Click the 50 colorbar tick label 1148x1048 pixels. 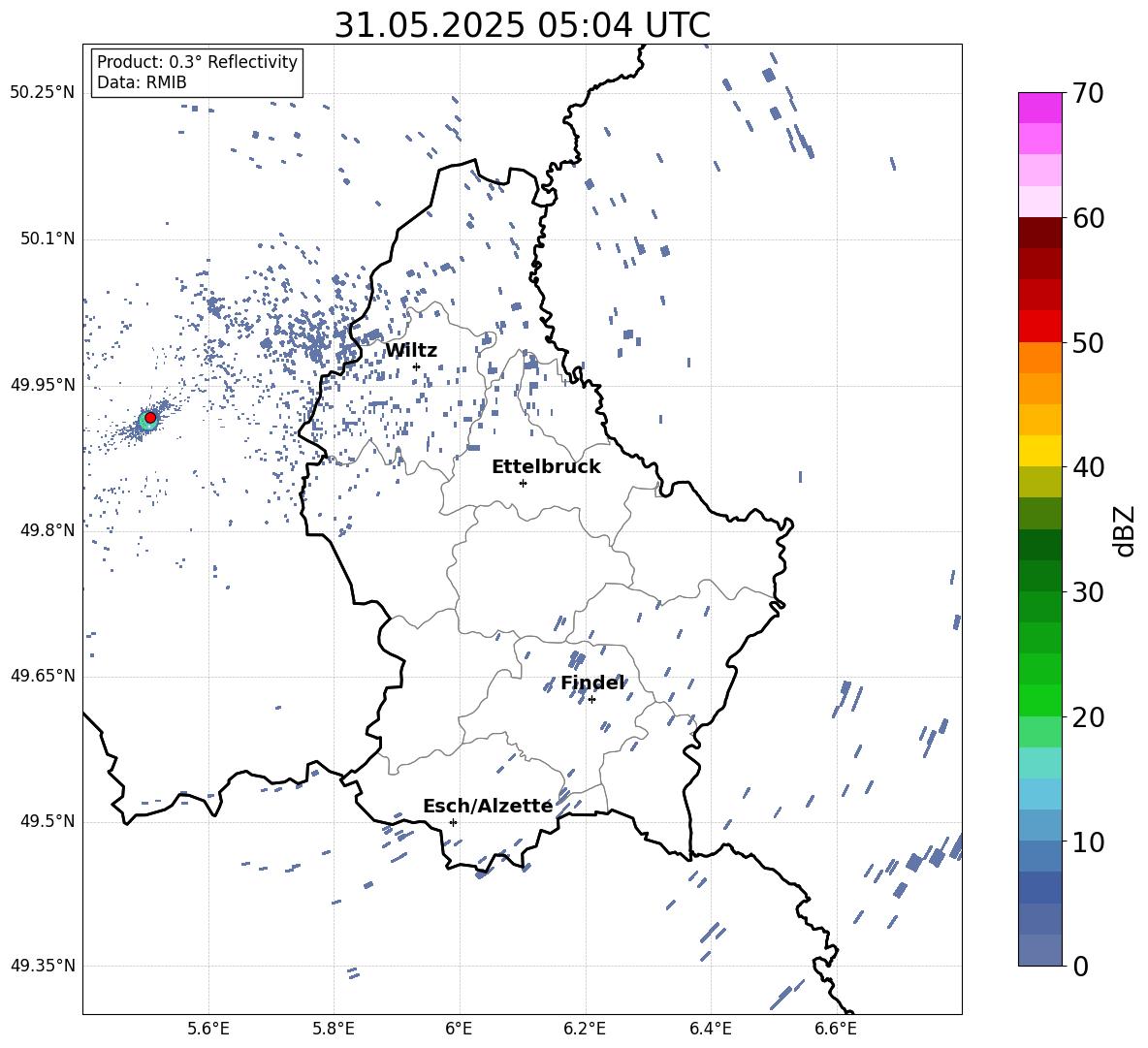(1088, 342)
